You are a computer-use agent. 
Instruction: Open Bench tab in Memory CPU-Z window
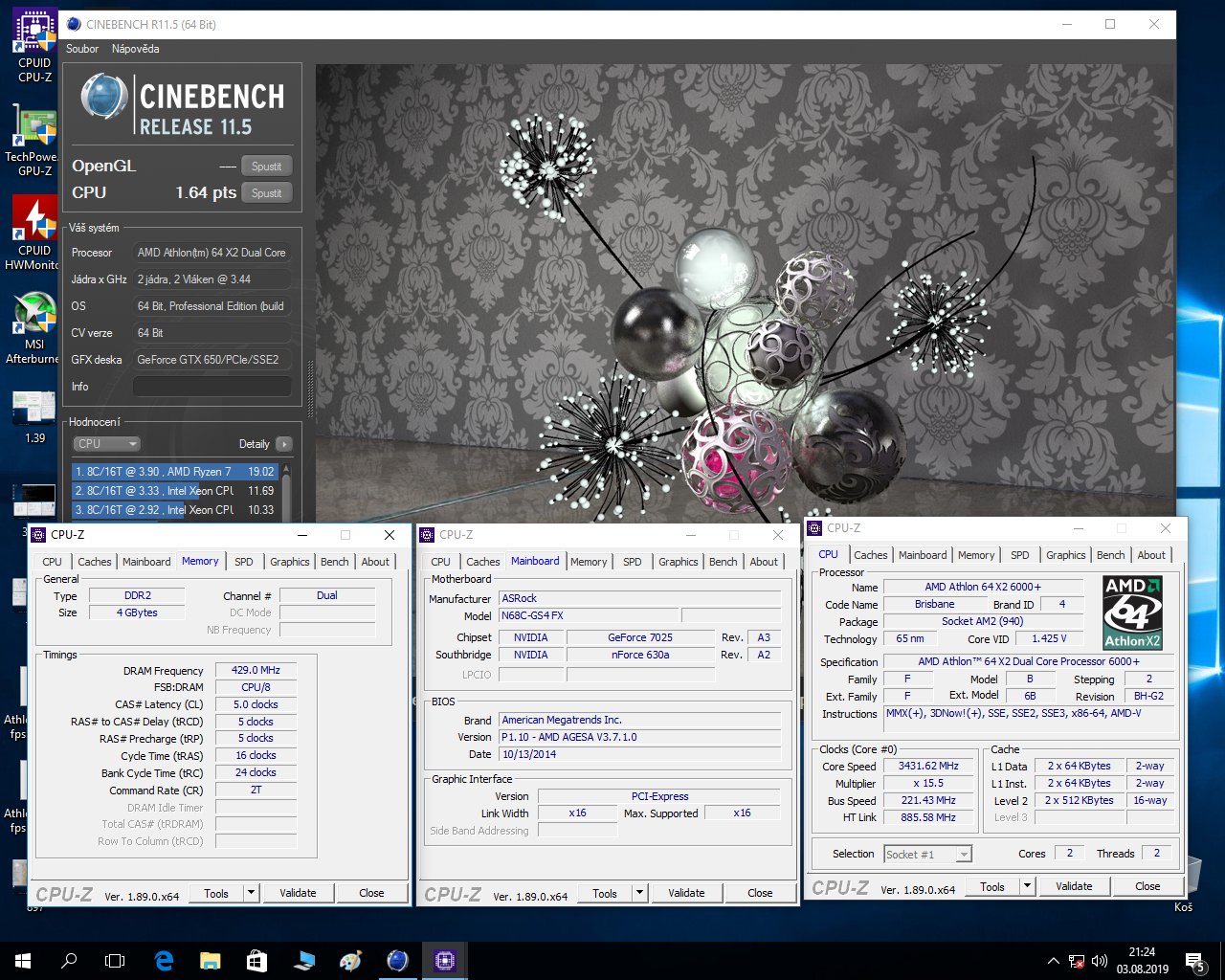[x=334, y=562]
